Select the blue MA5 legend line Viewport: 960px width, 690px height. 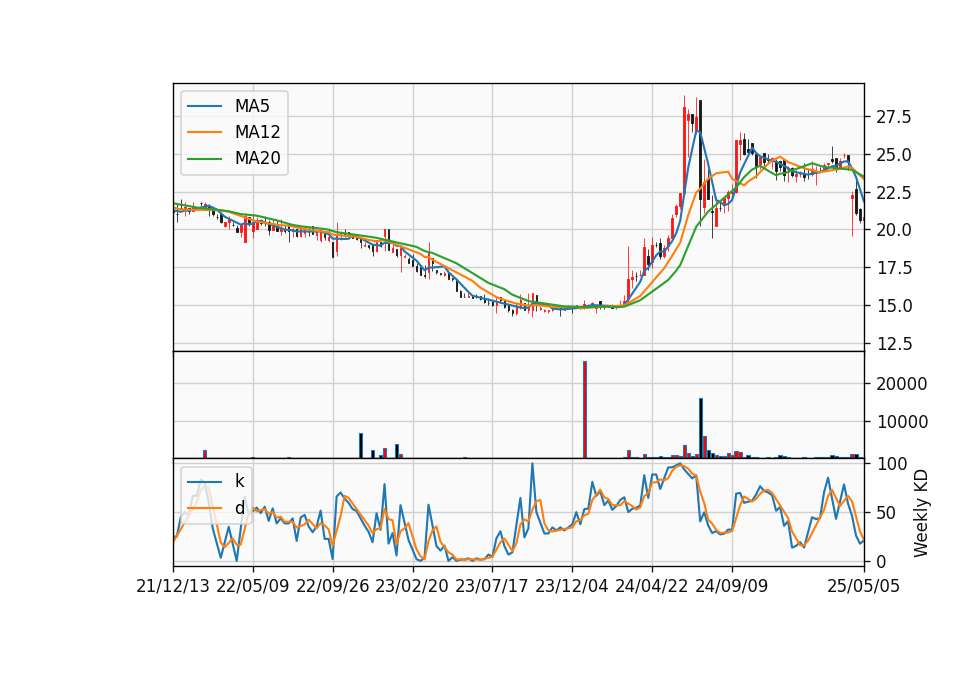click(204, 106)
